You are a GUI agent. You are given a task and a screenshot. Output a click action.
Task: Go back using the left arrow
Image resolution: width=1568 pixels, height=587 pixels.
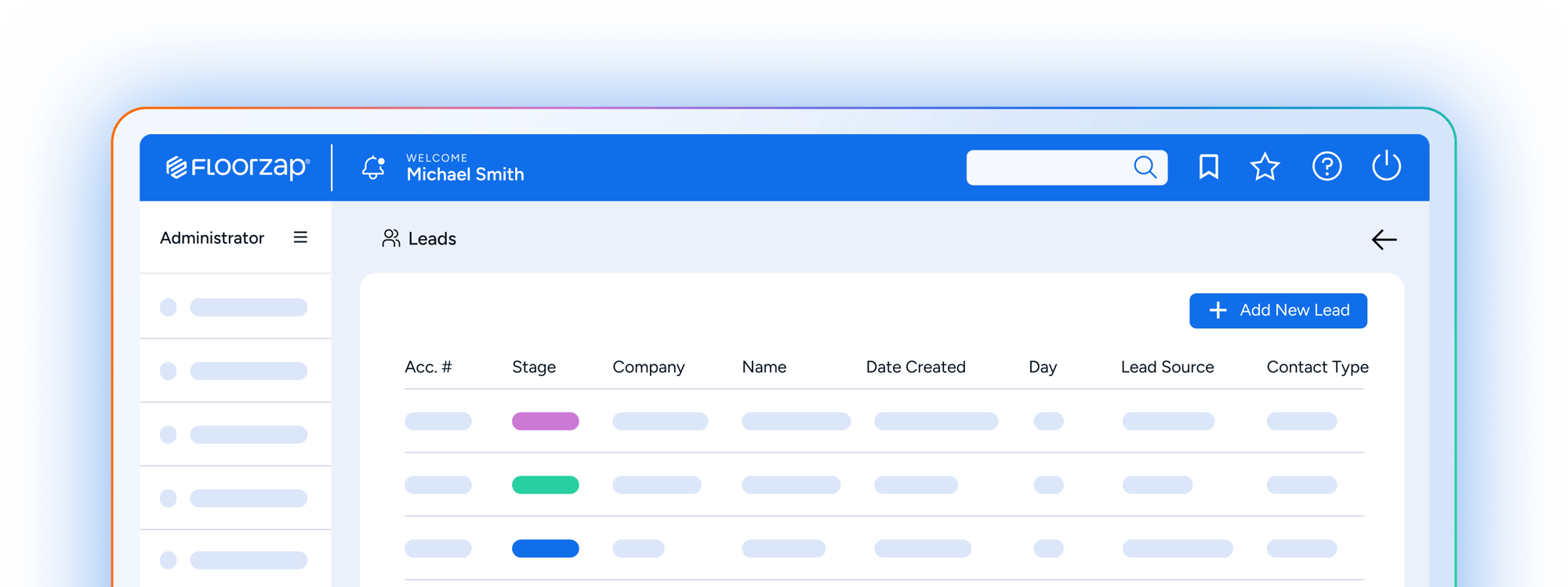[1384, 240]
